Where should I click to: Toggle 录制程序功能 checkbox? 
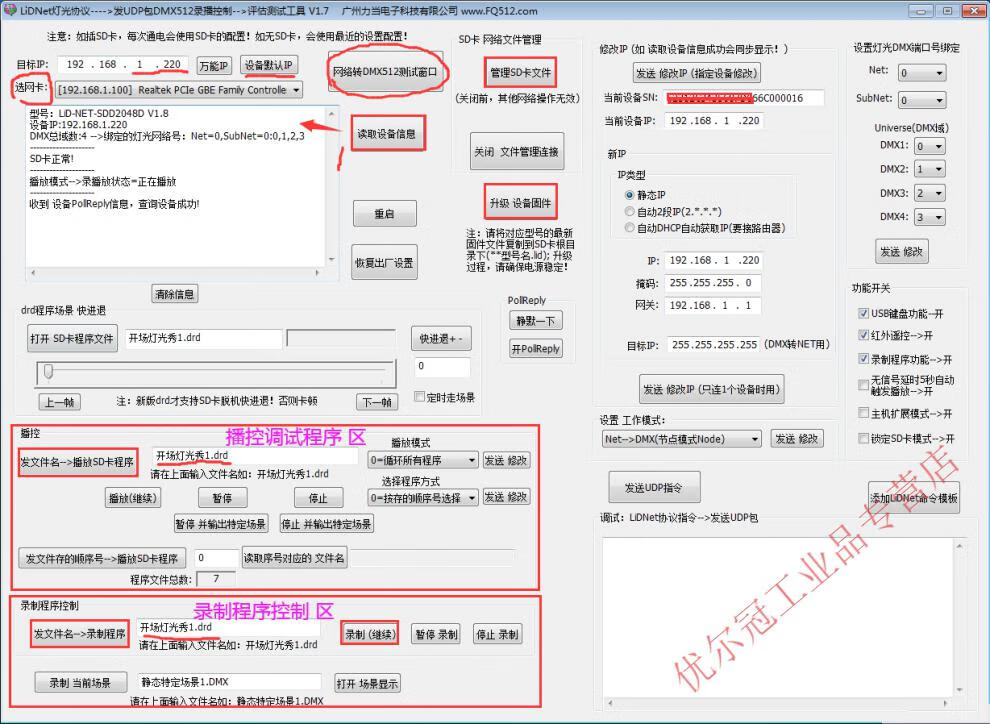[863, 359]
